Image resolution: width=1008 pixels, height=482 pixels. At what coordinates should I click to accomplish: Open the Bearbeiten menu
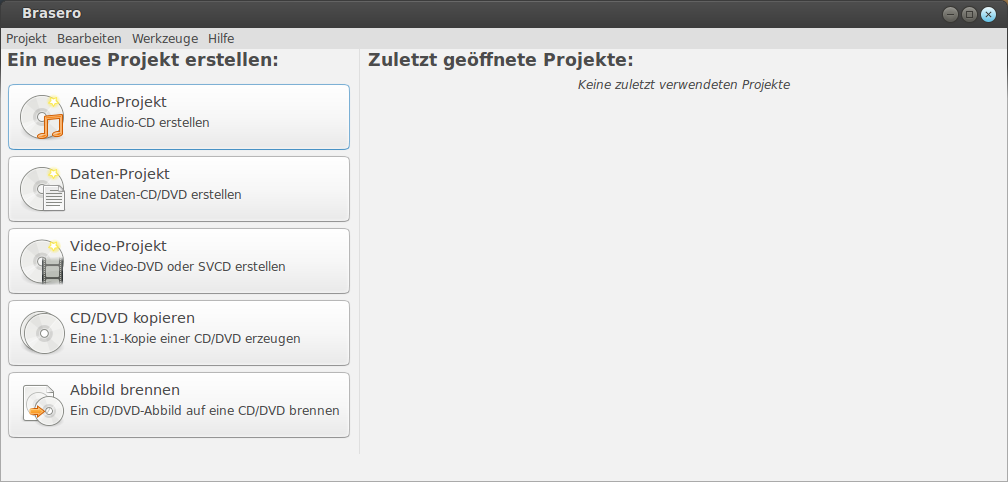pyautogui.click(x=89, y=39)
